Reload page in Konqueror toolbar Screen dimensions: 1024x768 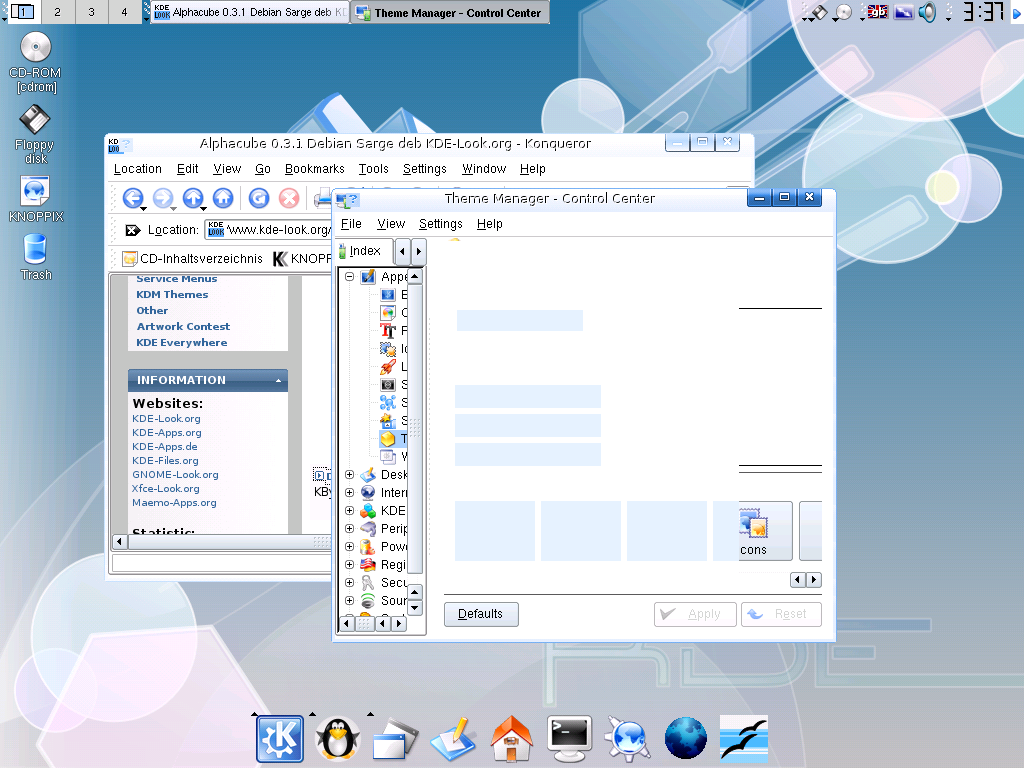(259, 198)
